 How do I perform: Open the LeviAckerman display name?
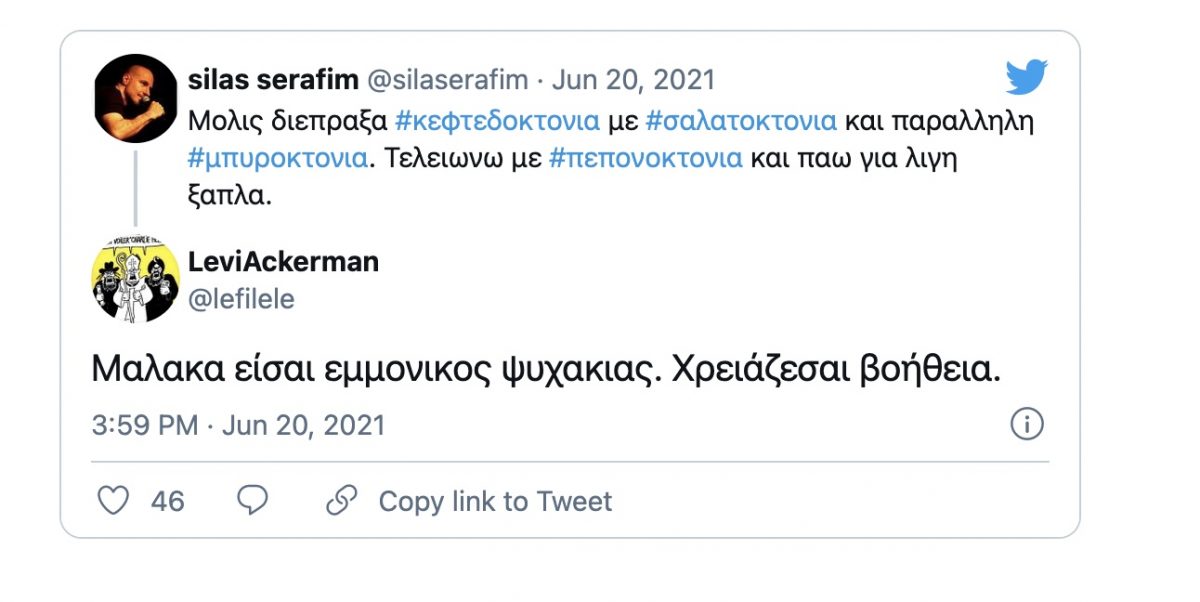284,262
